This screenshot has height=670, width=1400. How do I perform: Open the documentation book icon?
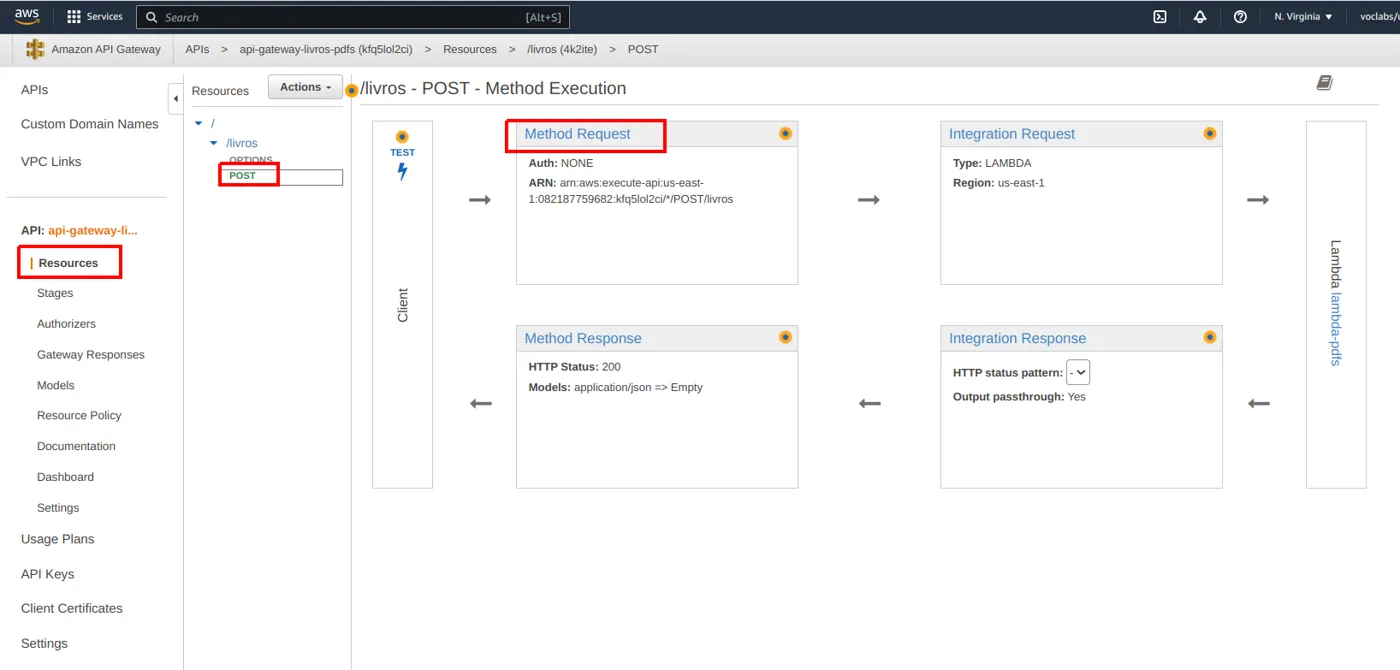point(1324,83)
